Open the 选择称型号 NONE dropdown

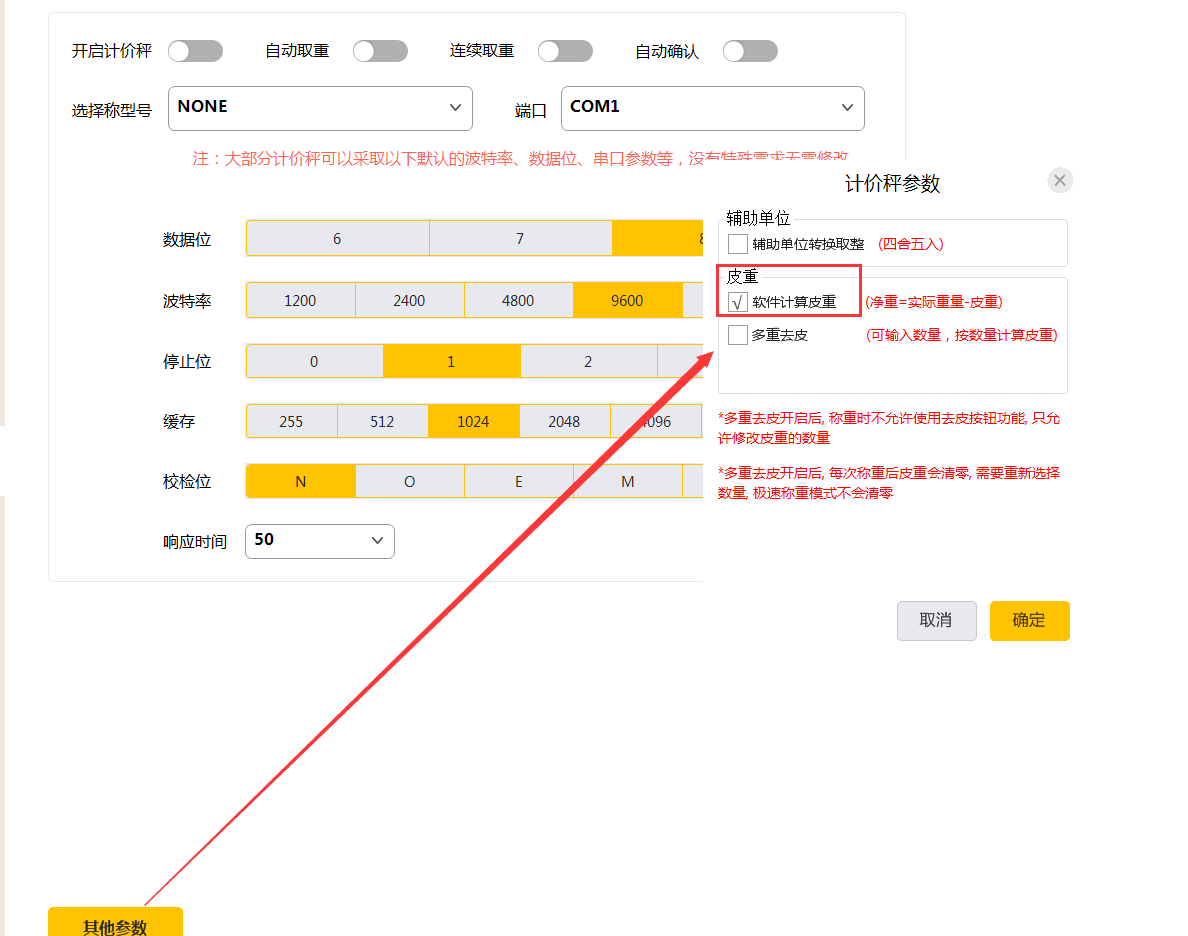[x=320, y=108]
